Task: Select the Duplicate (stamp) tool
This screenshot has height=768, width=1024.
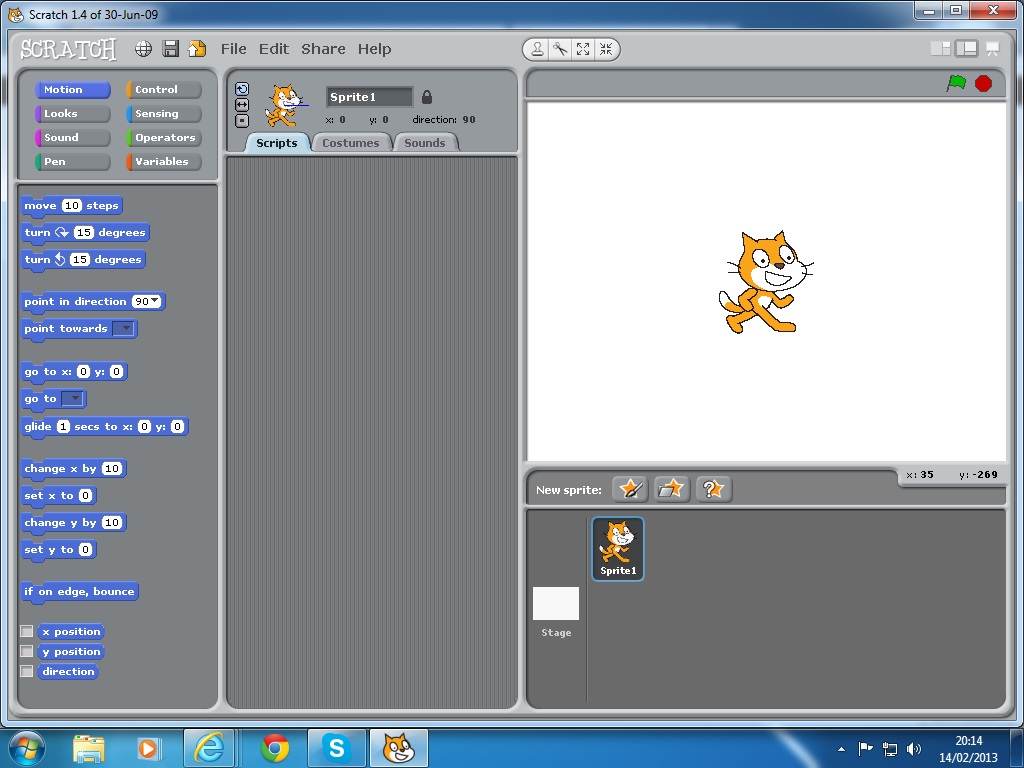Action: coord(536,48)
